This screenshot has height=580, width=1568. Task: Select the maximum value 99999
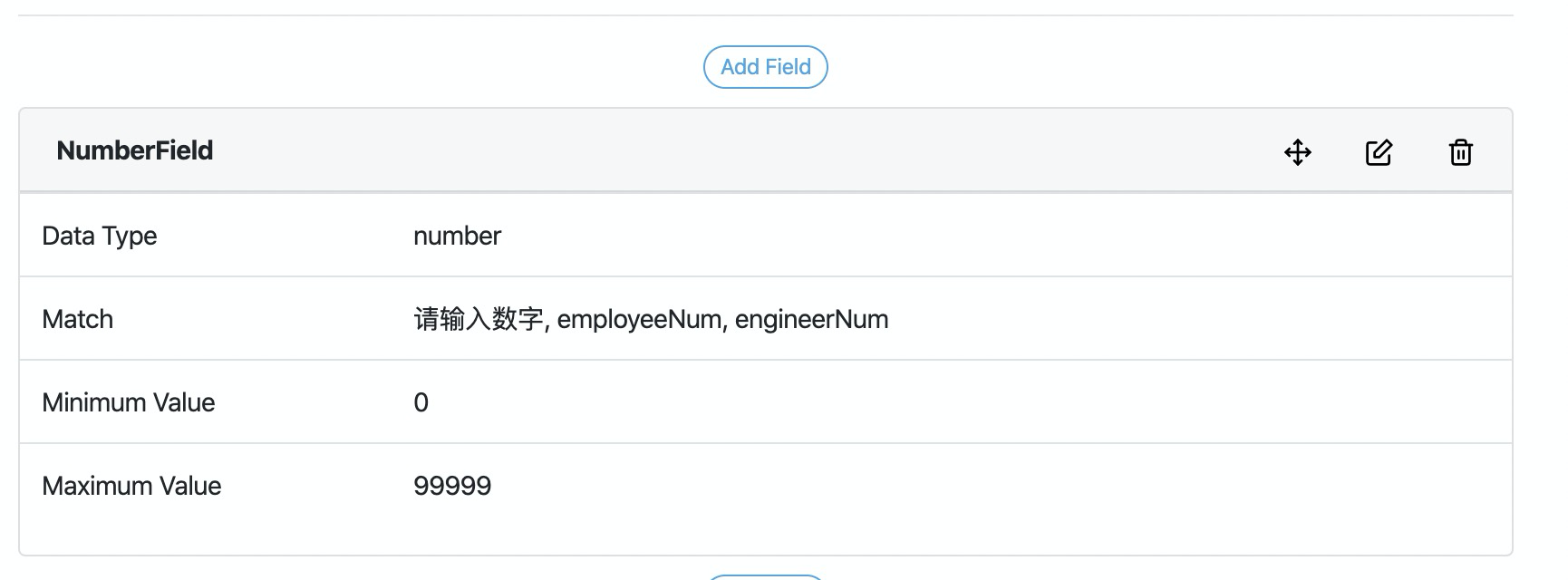point(452,486)
